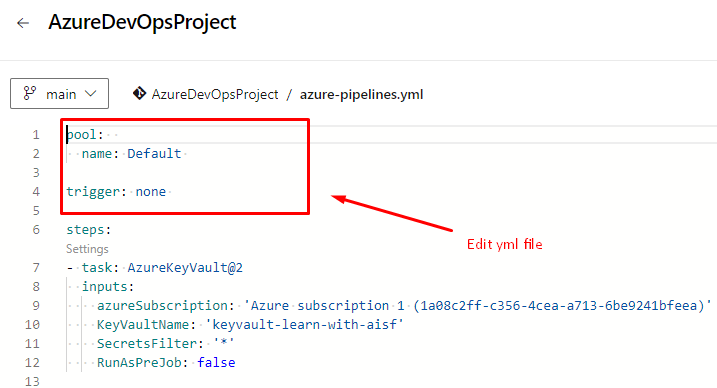717x388 pixels.
Task: Click SecretsFilter asterisk value
Action: point(224,343)
